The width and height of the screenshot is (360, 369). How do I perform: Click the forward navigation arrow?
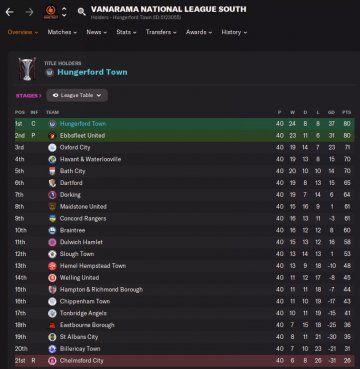(x=30, y=12)
